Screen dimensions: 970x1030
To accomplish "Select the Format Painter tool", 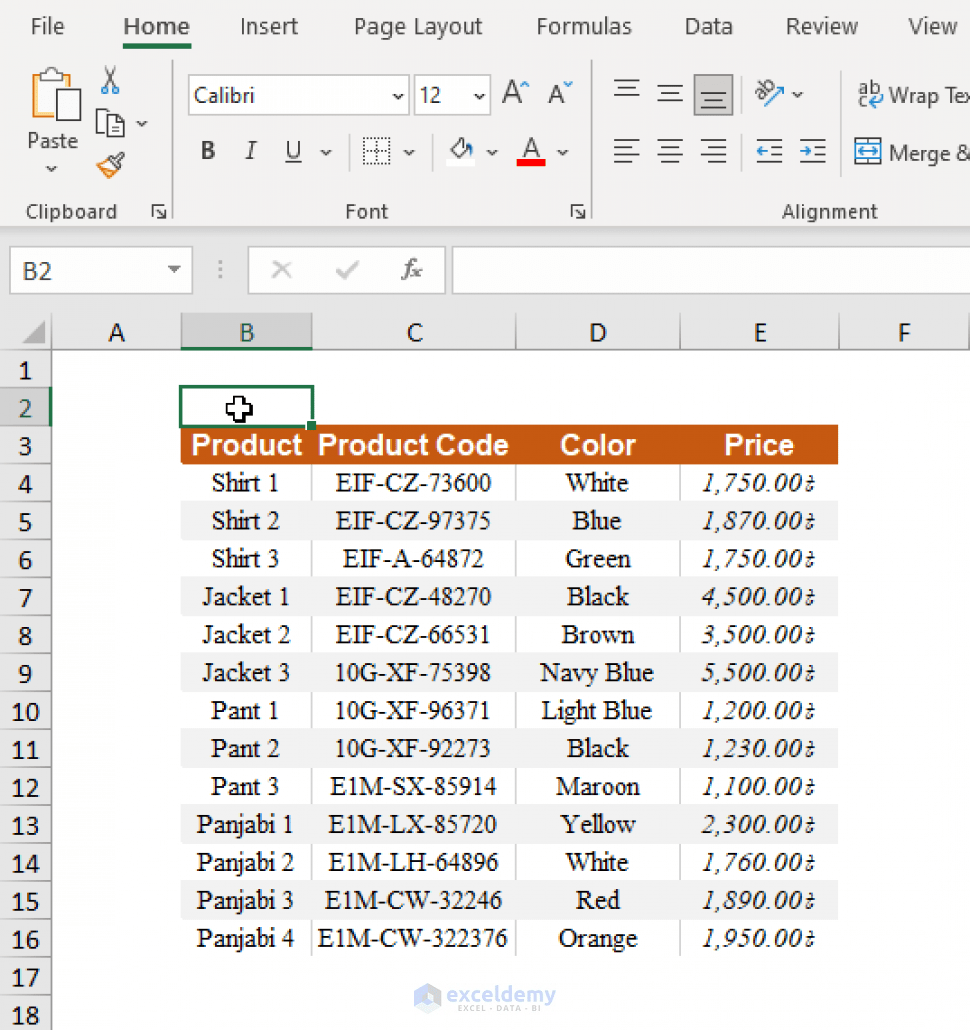I will pyautogui.click(x=108, y=163).
